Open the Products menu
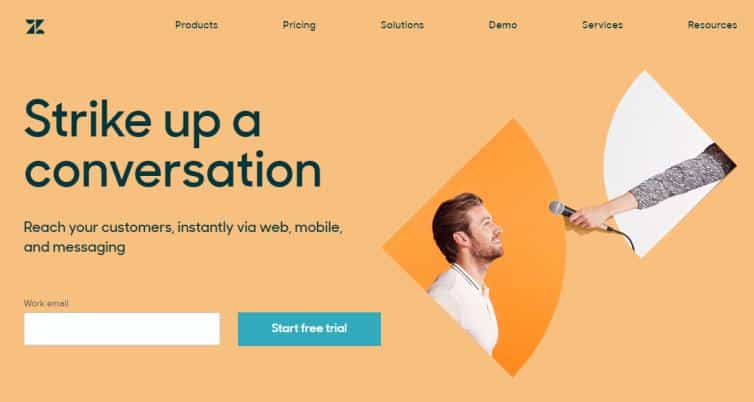Screen dimensions: 754x402 click(x=197, y=25)
